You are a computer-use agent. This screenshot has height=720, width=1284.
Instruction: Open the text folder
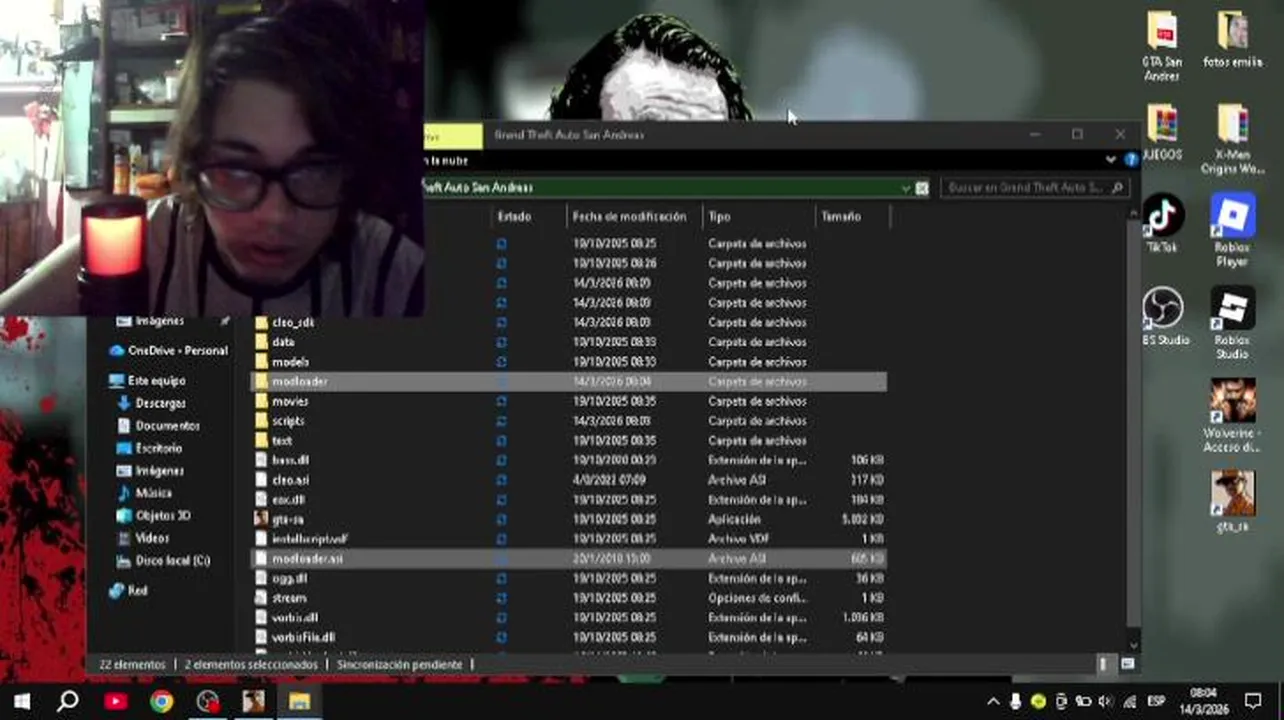coord(282,440)
